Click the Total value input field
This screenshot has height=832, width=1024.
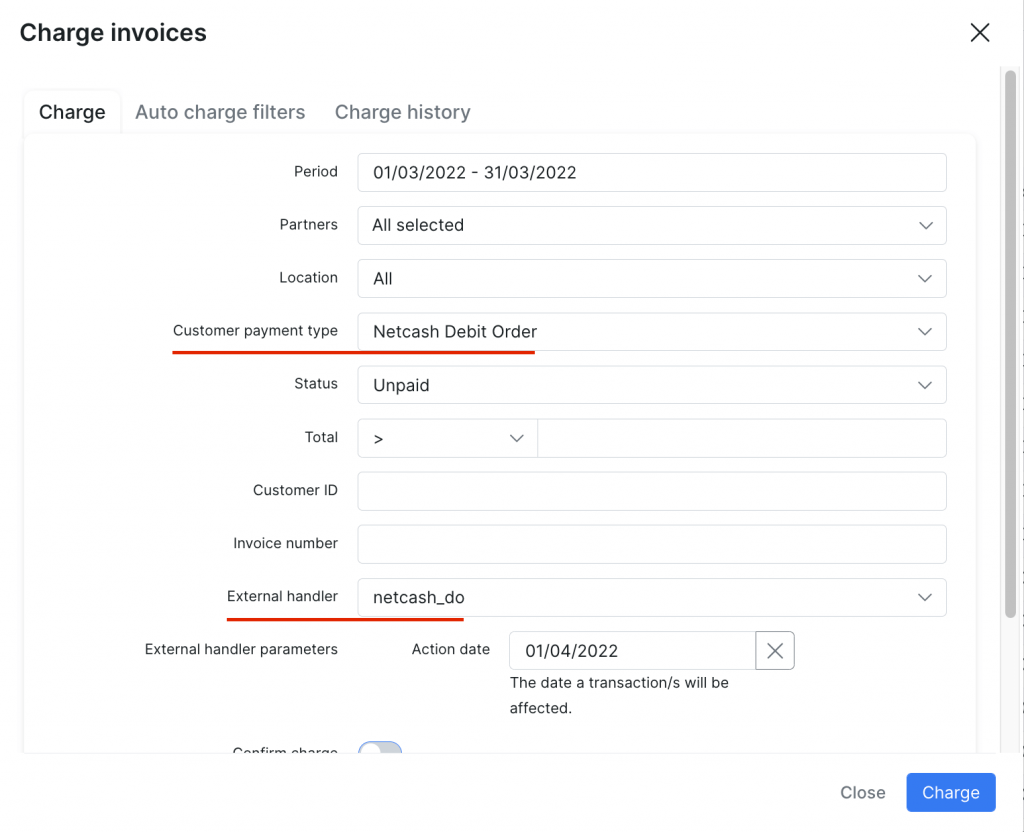(x=740, y=438)
